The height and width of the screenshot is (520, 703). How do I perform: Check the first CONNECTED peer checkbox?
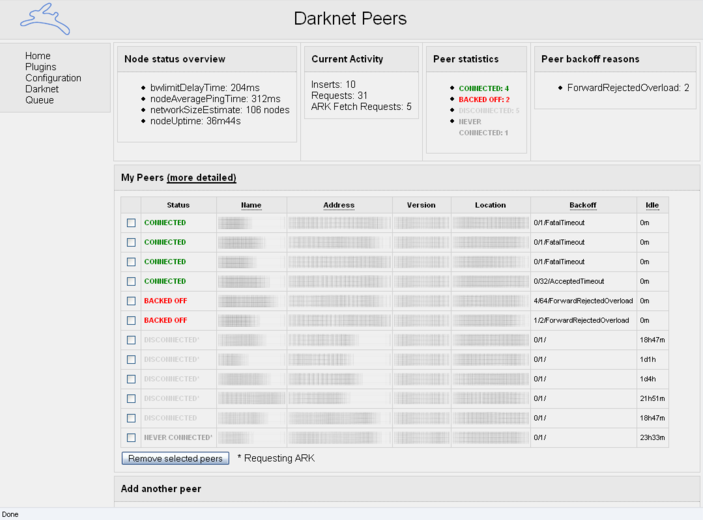[x=131, y=223]
